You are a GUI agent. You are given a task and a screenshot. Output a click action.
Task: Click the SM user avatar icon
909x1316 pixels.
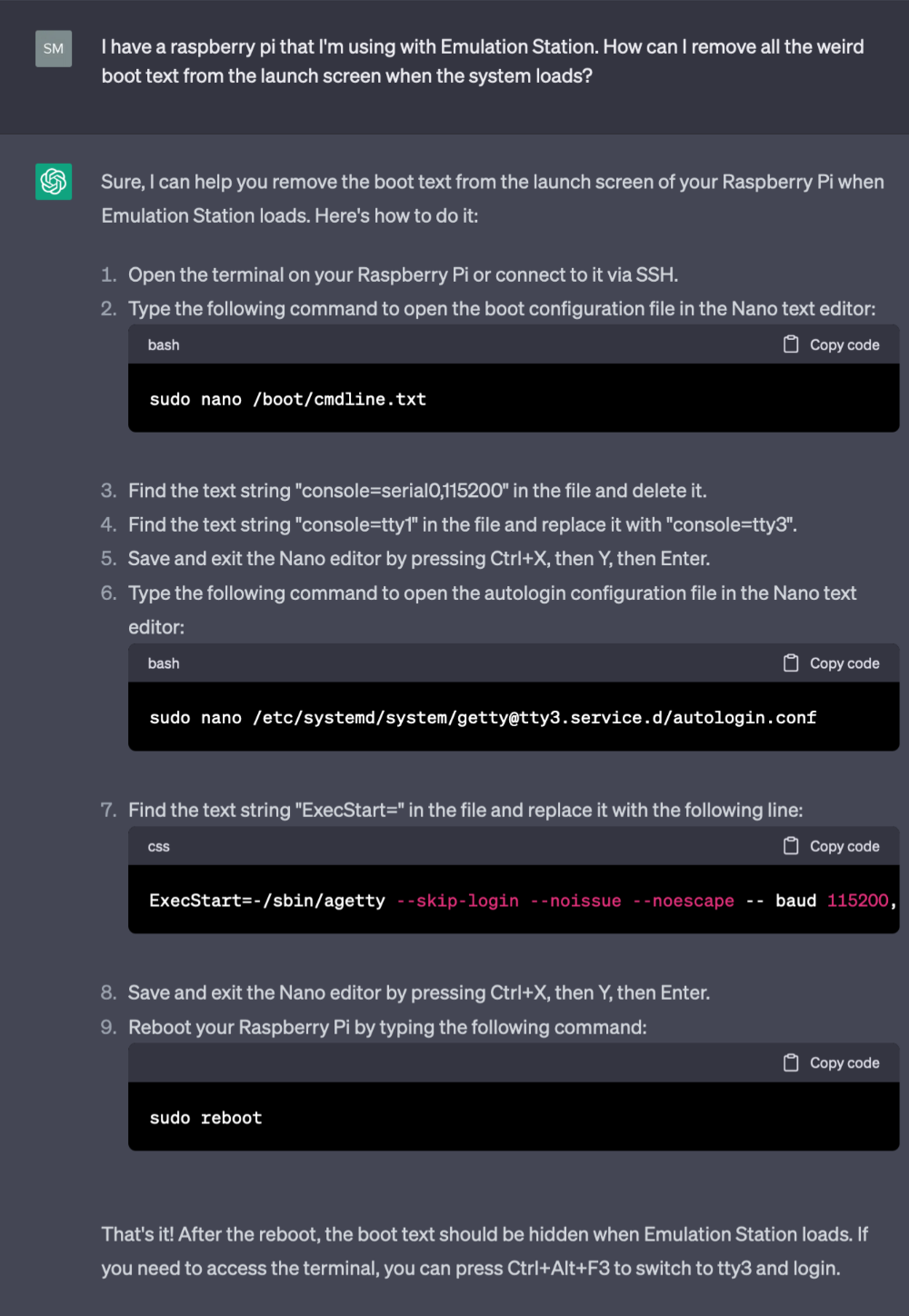coord(54,49)
